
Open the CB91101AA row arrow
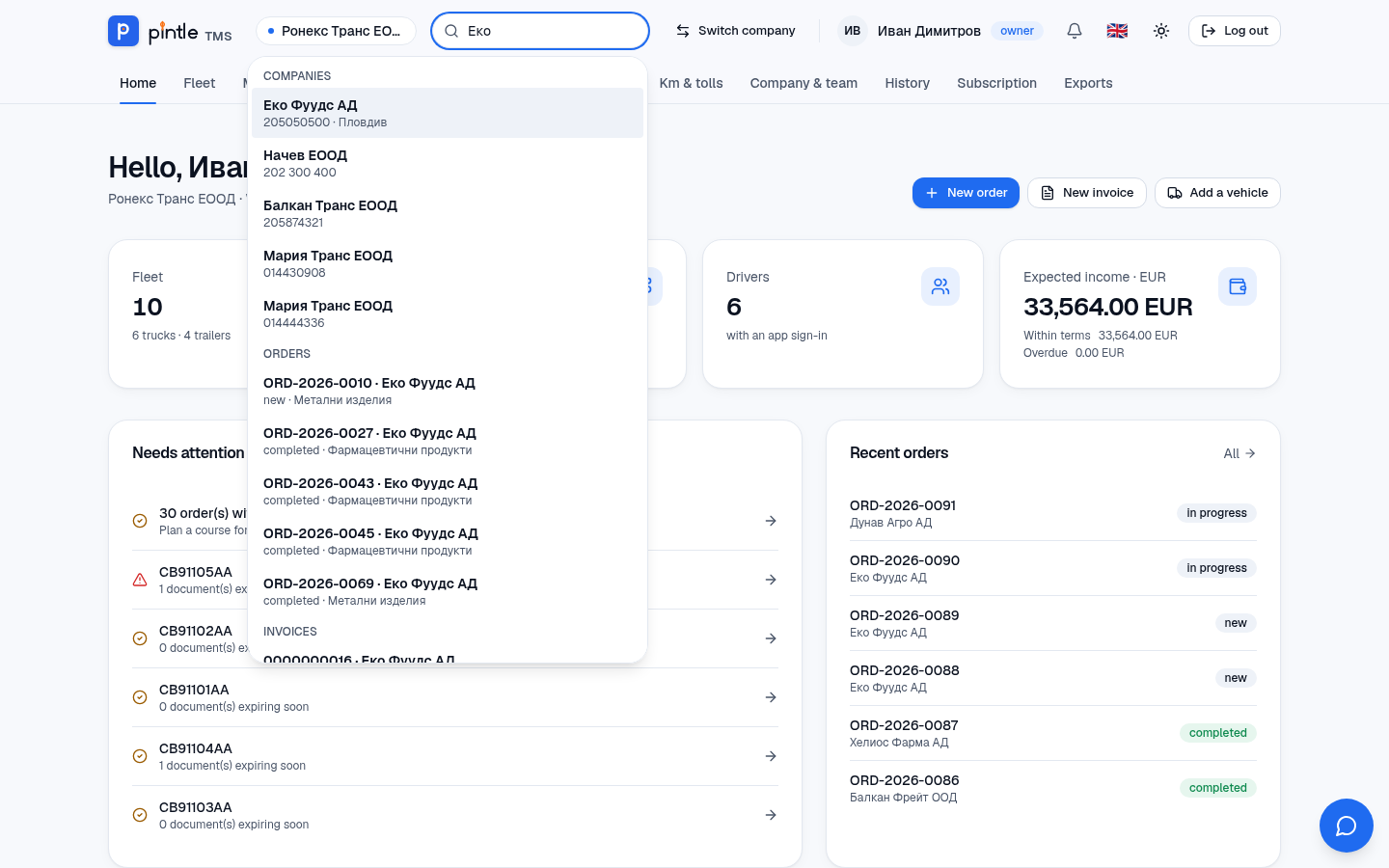pyautogui.click(x=771, y=697)
